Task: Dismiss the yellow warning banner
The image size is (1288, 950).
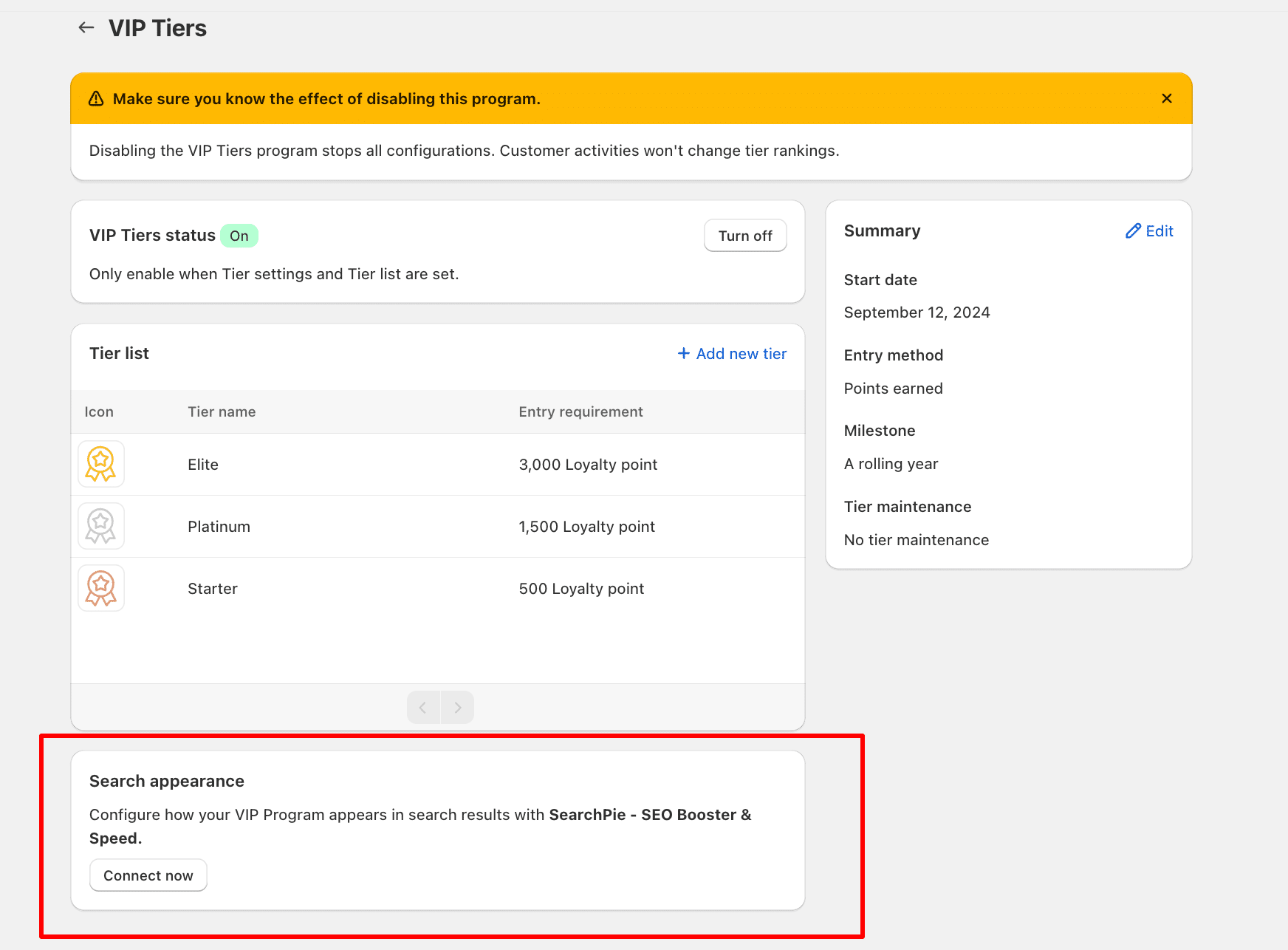Action: click(1166, 98)
